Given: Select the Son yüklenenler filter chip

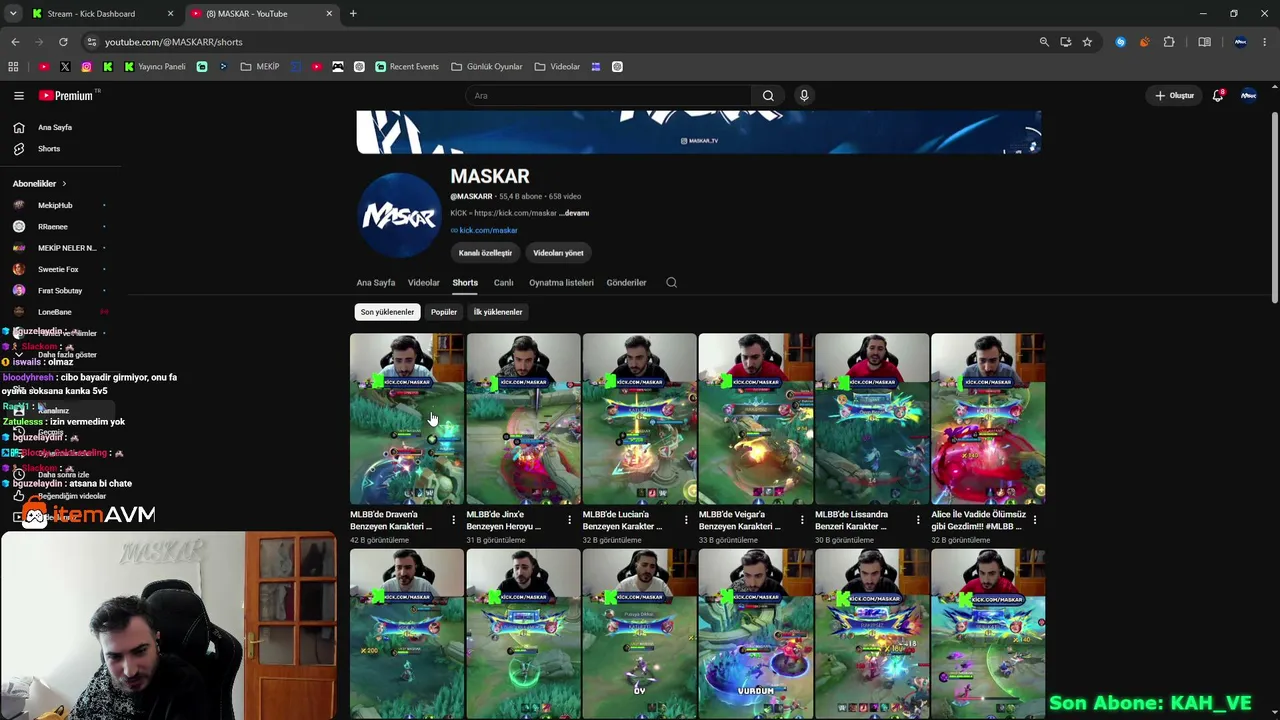Looking at the screenshot, I should 387,312.
